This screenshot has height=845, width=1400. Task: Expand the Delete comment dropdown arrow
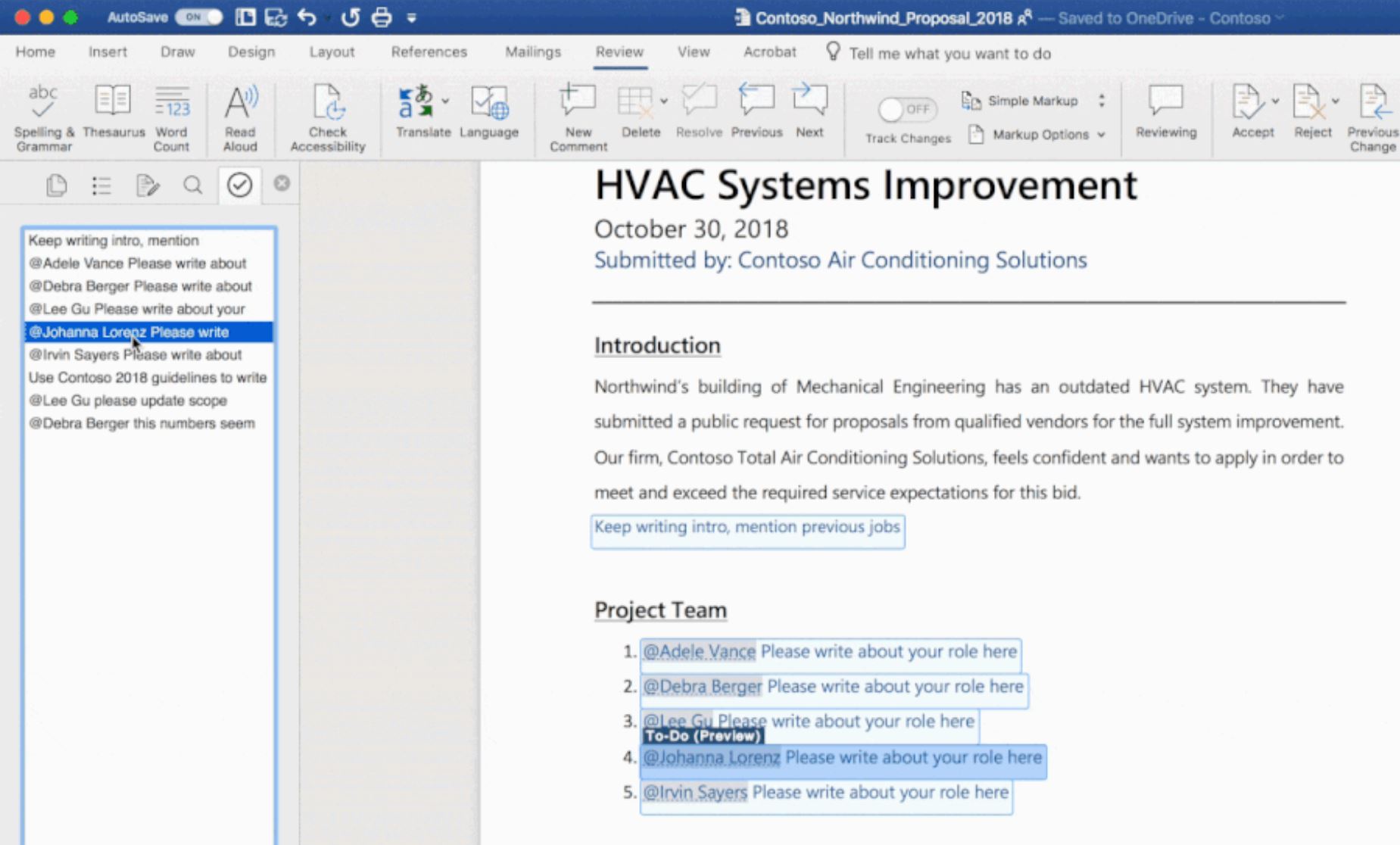click(663, 101)
